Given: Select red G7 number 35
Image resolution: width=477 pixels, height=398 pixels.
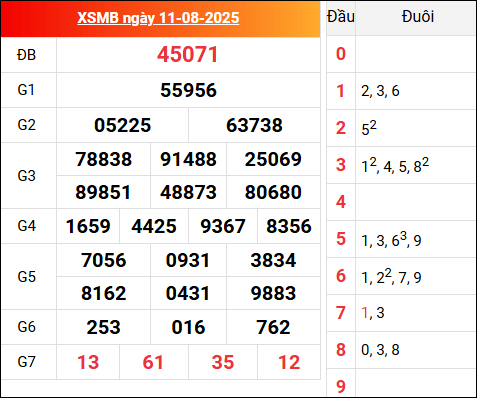Looking at the screenshot, I should [x=223, y=362].
